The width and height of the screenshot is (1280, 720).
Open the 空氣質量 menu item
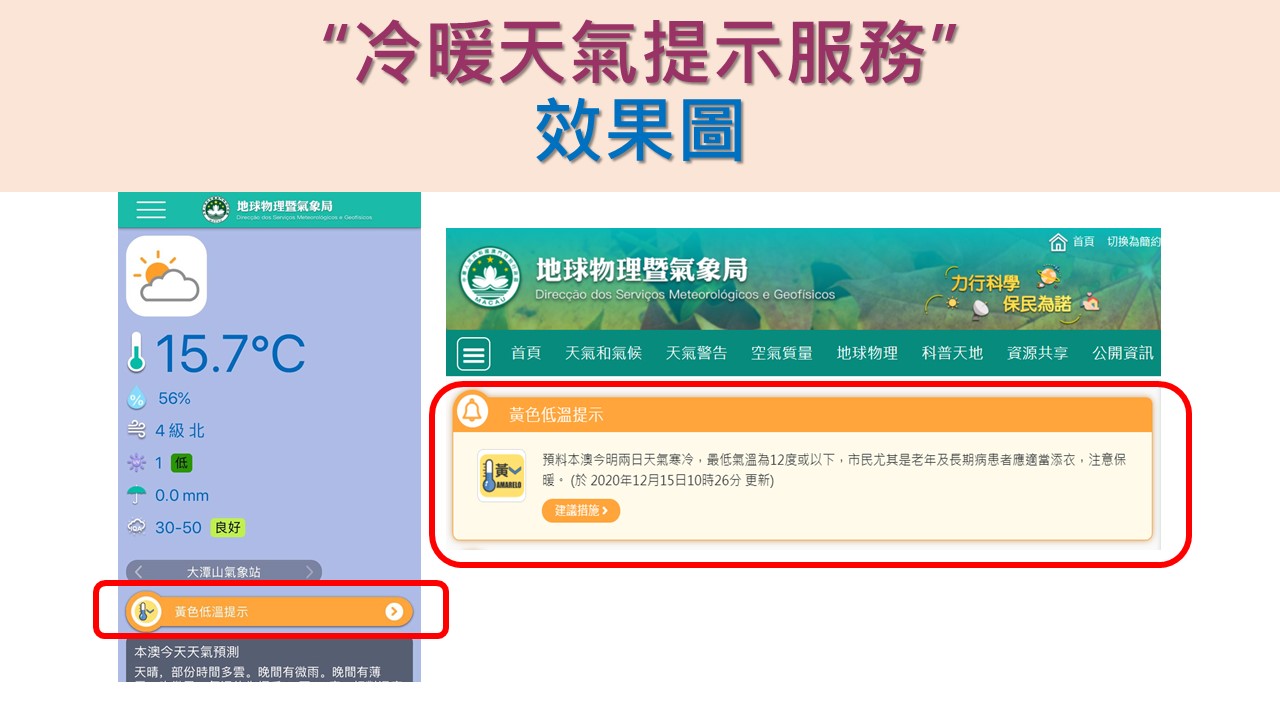782,353
